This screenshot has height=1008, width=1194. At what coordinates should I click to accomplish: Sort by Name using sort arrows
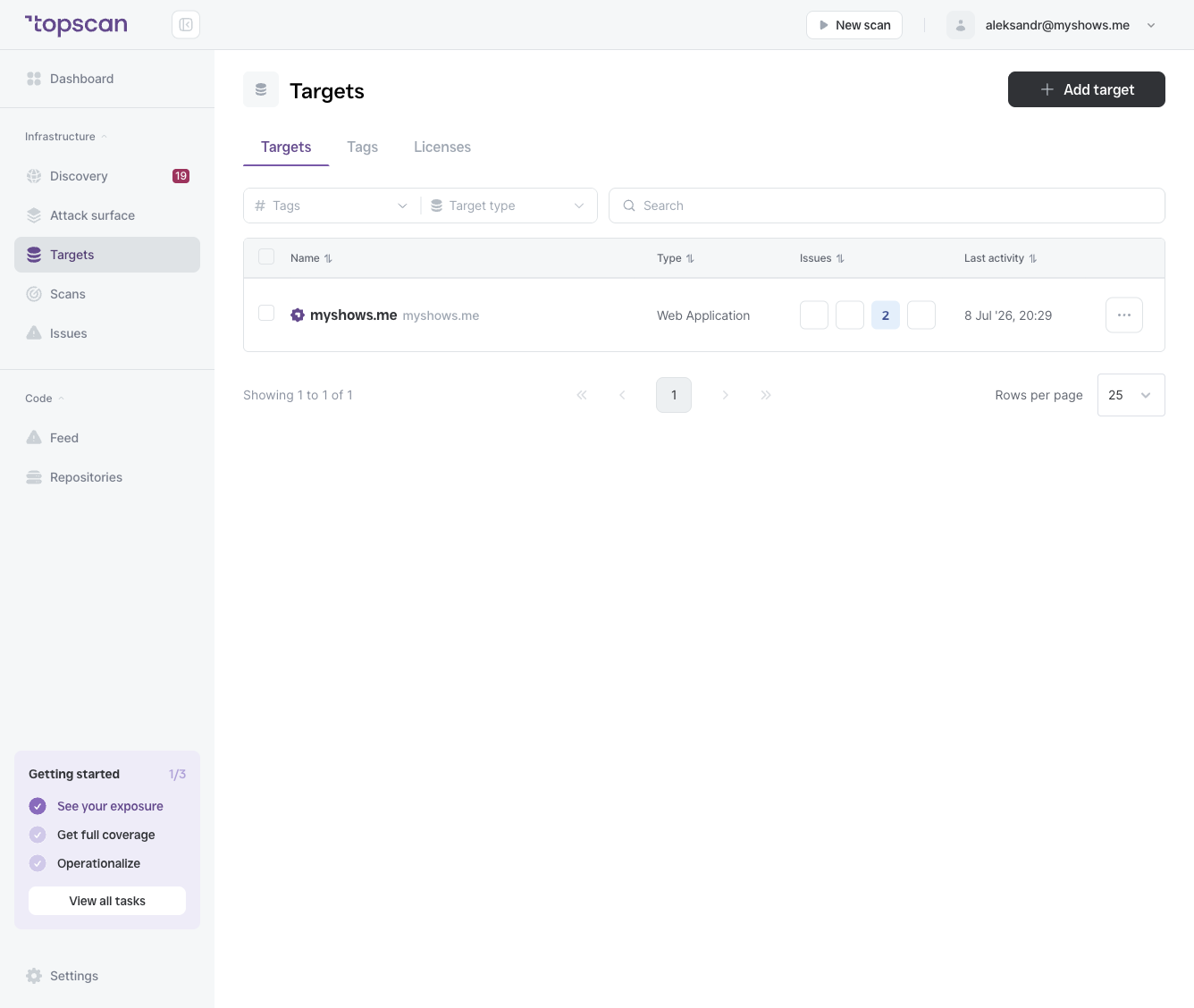point(328,258)
